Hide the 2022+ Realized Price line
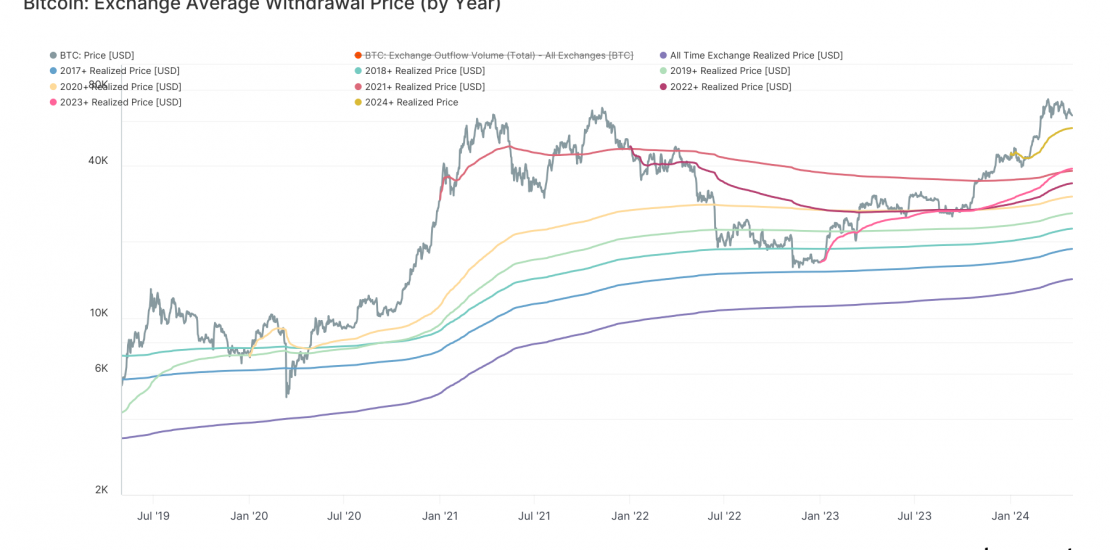Image resolution: width=1110 pixels, height=550 pixels. coord(730,87)
